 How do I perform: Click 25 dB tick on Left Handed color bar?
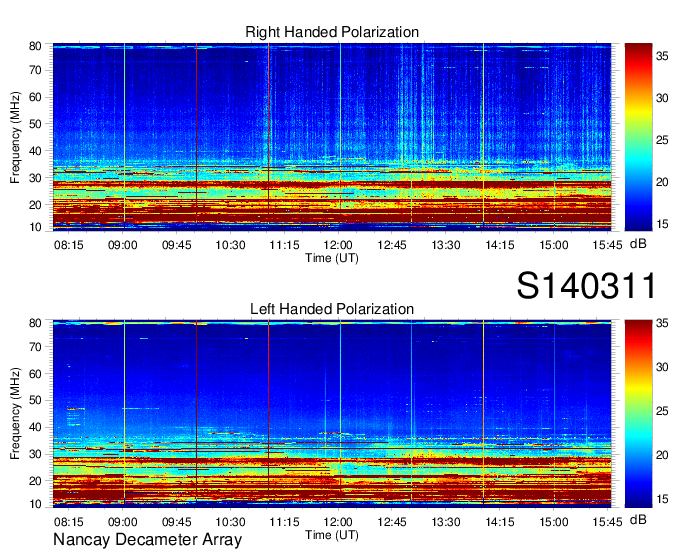662,411
